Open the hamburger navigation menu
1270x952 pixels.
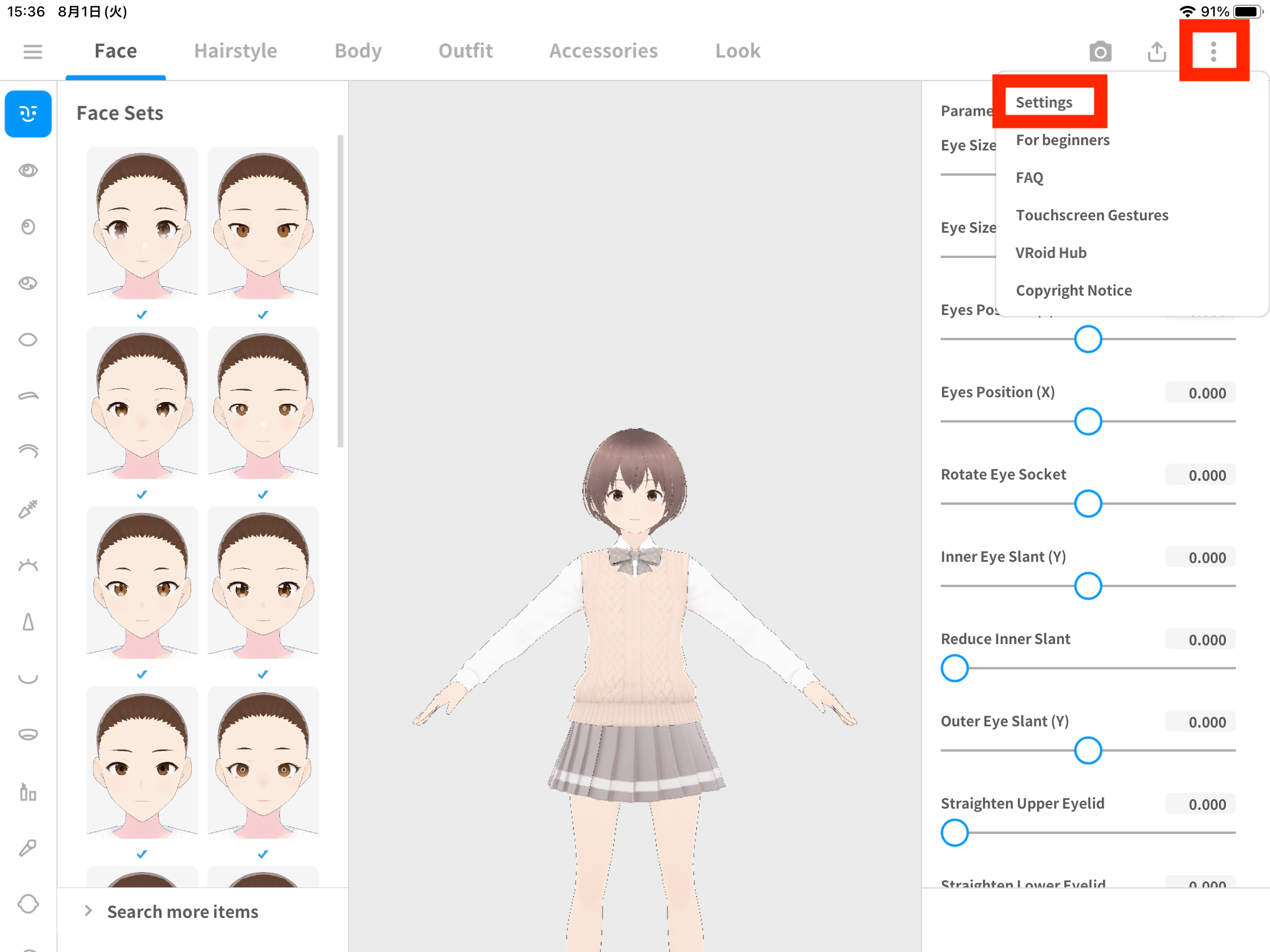click(x=33, y=52)
